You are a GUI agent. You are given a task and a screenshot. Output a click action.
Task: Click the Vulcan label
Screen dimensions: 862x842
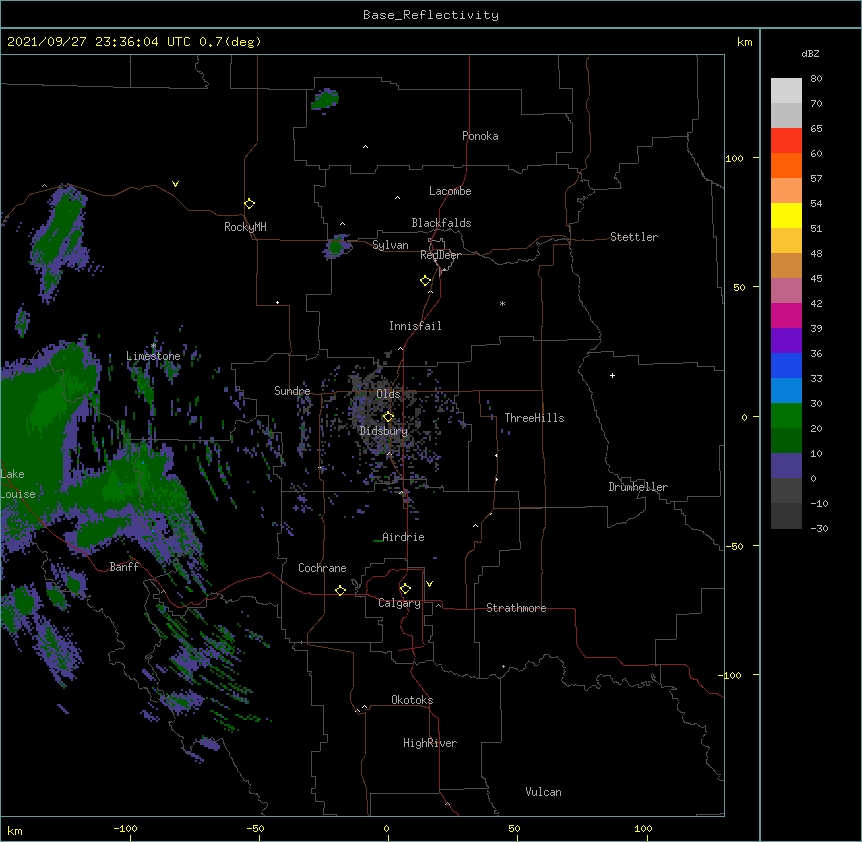(543, 792)
